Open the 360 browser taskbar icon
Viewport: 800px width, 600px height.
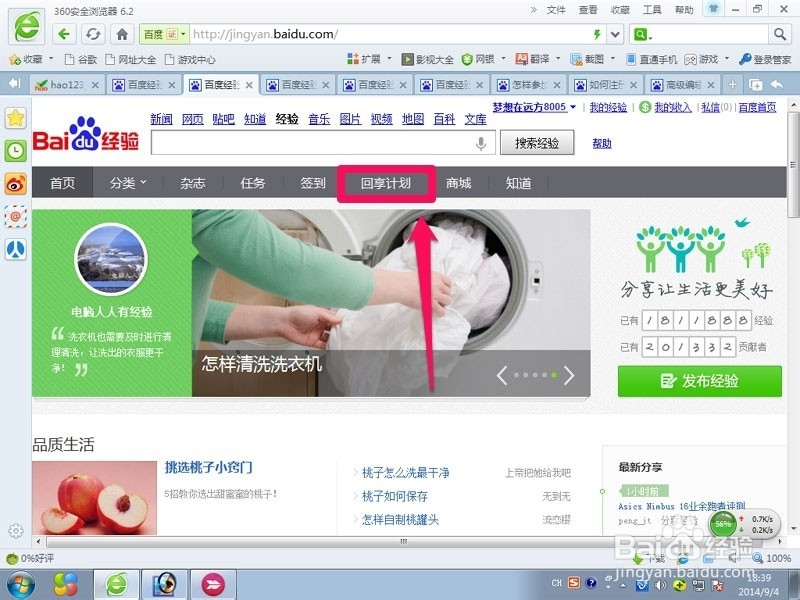pos(116,585)
